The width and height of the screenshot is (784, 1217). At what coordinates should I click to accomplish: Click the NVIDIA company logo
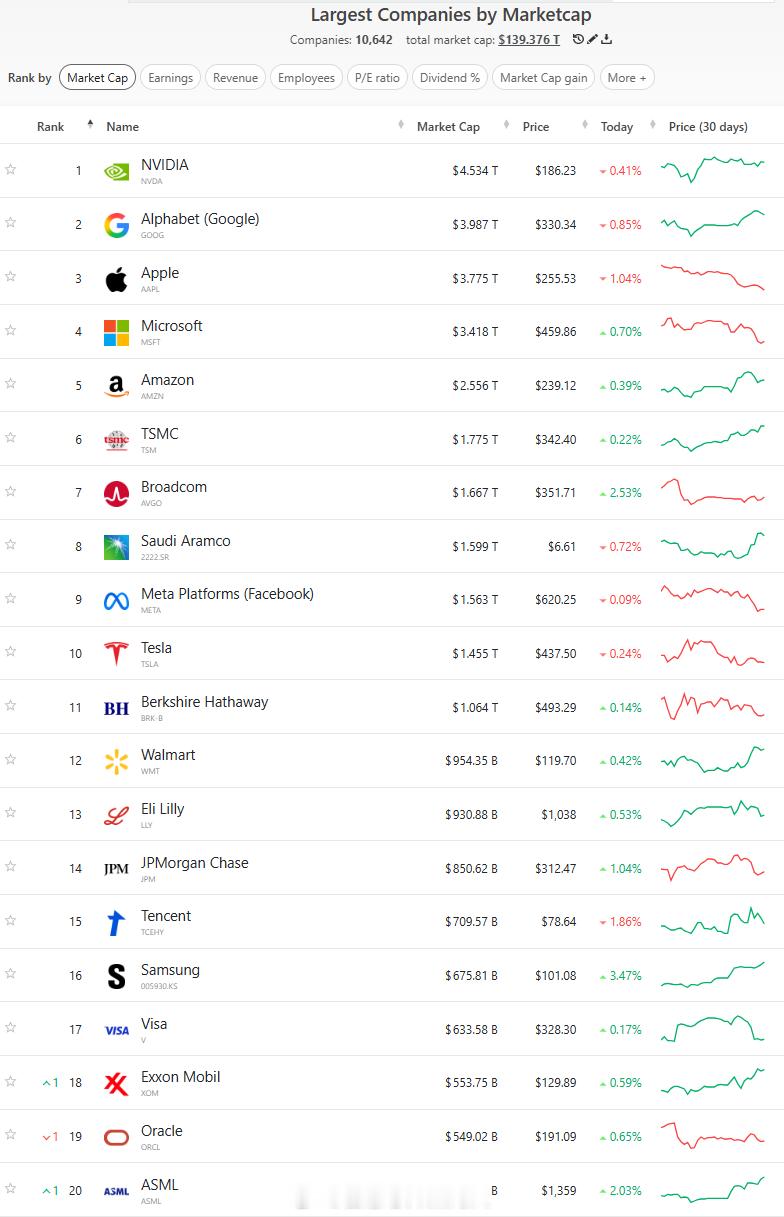[x=117, y=170]
